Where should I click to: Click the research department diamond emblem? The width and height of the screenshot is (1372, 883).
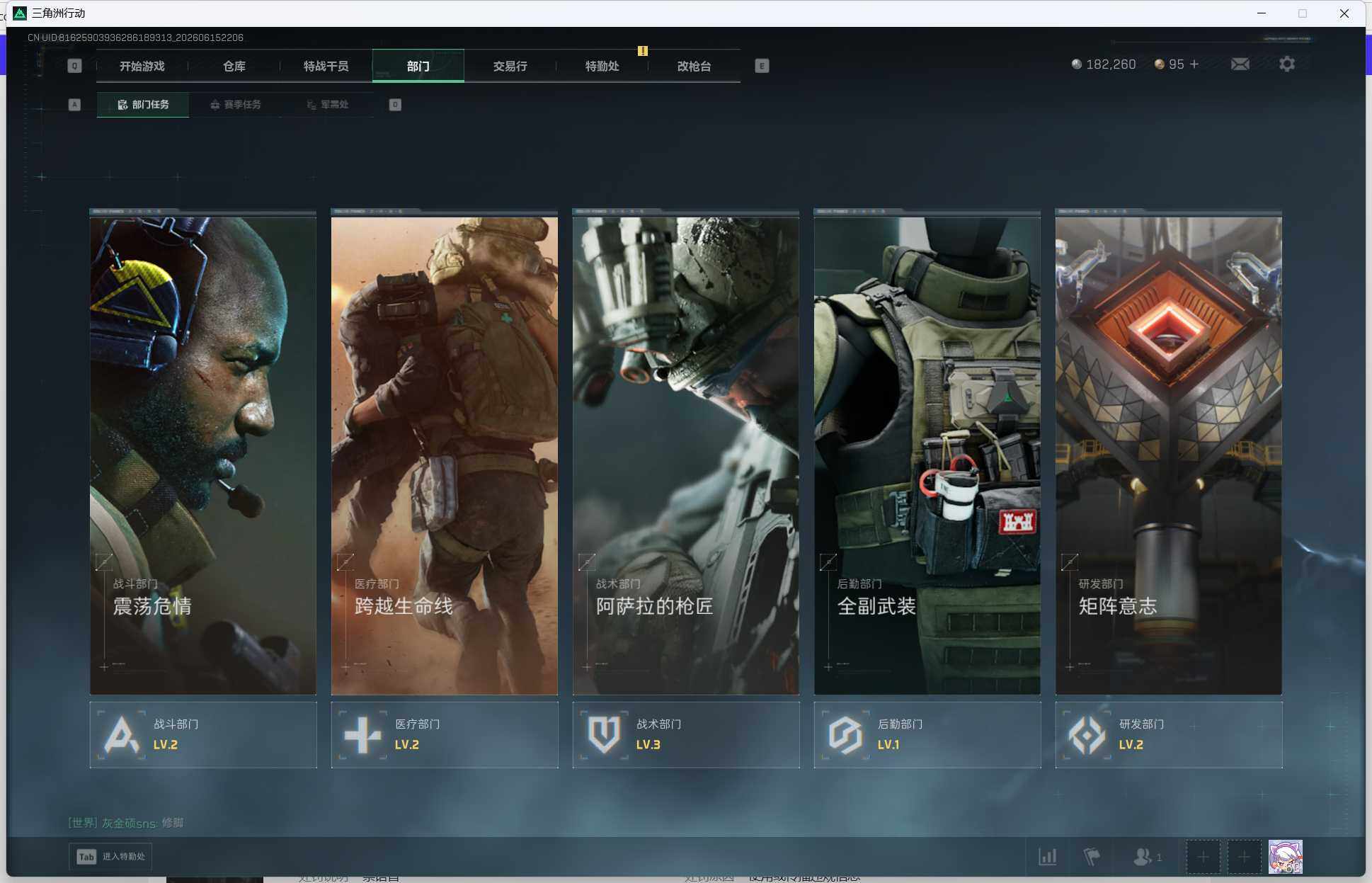coord(1087,735)
